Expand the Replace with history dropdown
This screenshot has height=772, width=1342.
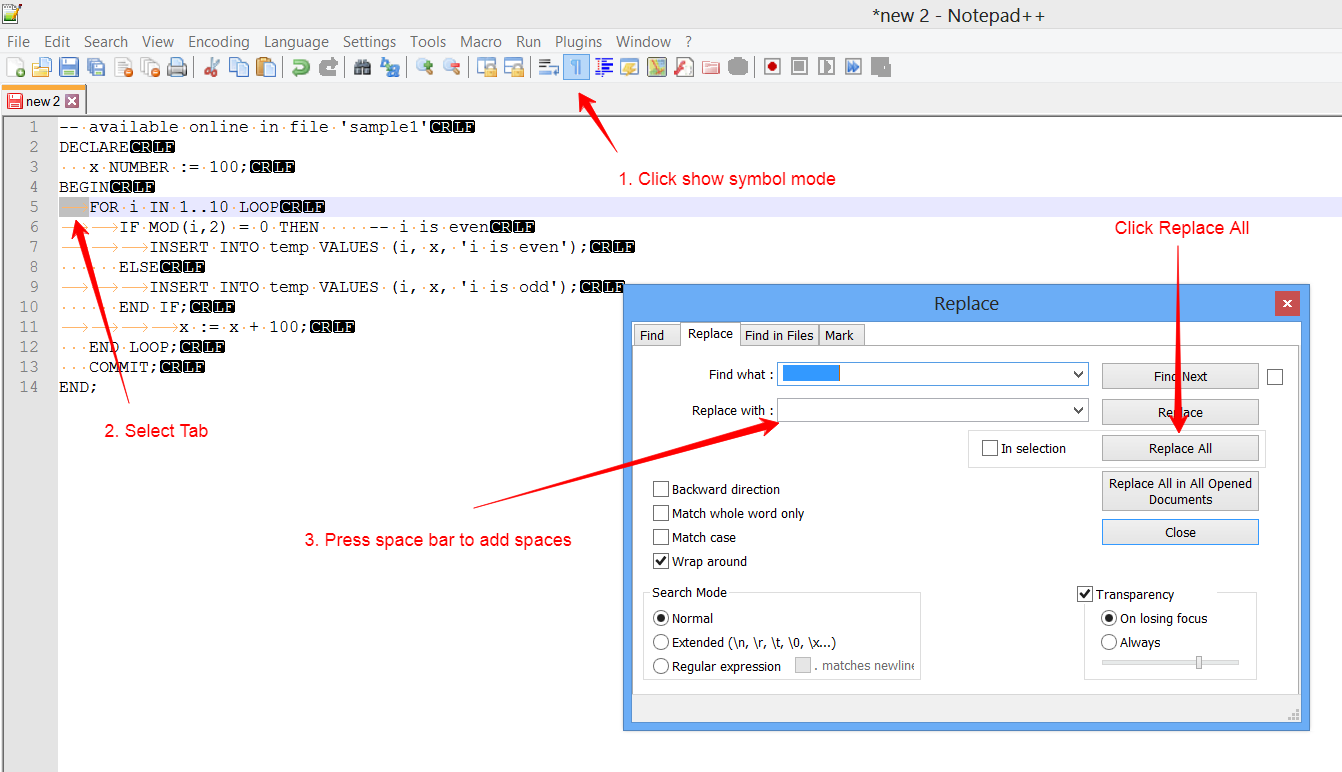[1077, 410]
